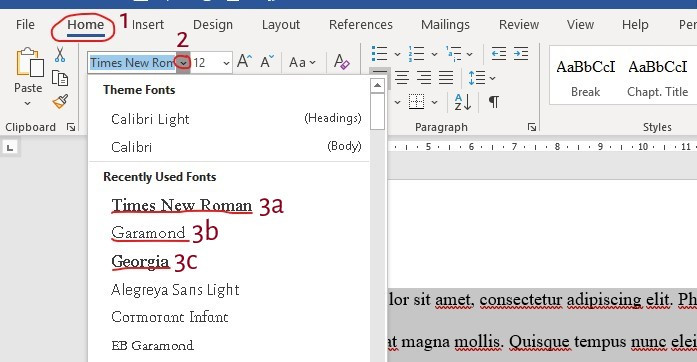
Task: Open line and paragraph spacing
Action: [x=477, y=78]
